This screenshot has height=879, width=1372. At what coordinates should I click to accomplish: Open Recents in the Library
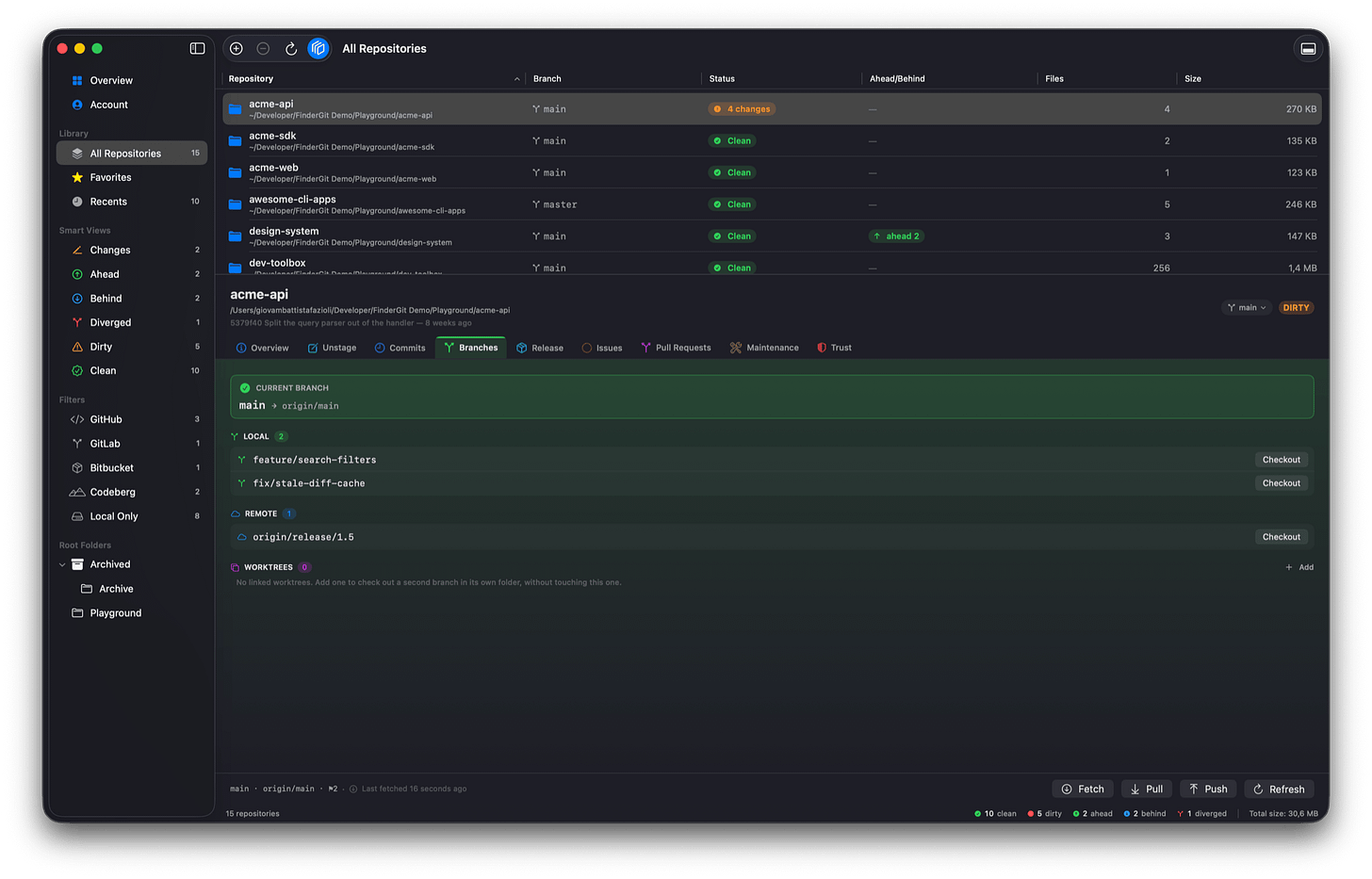click(x=132, y=202)
